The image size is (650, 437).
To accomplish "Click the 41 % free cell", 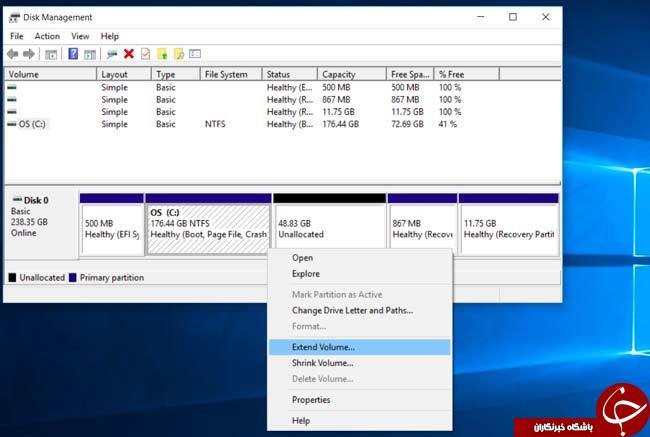I will click(447, 124).
